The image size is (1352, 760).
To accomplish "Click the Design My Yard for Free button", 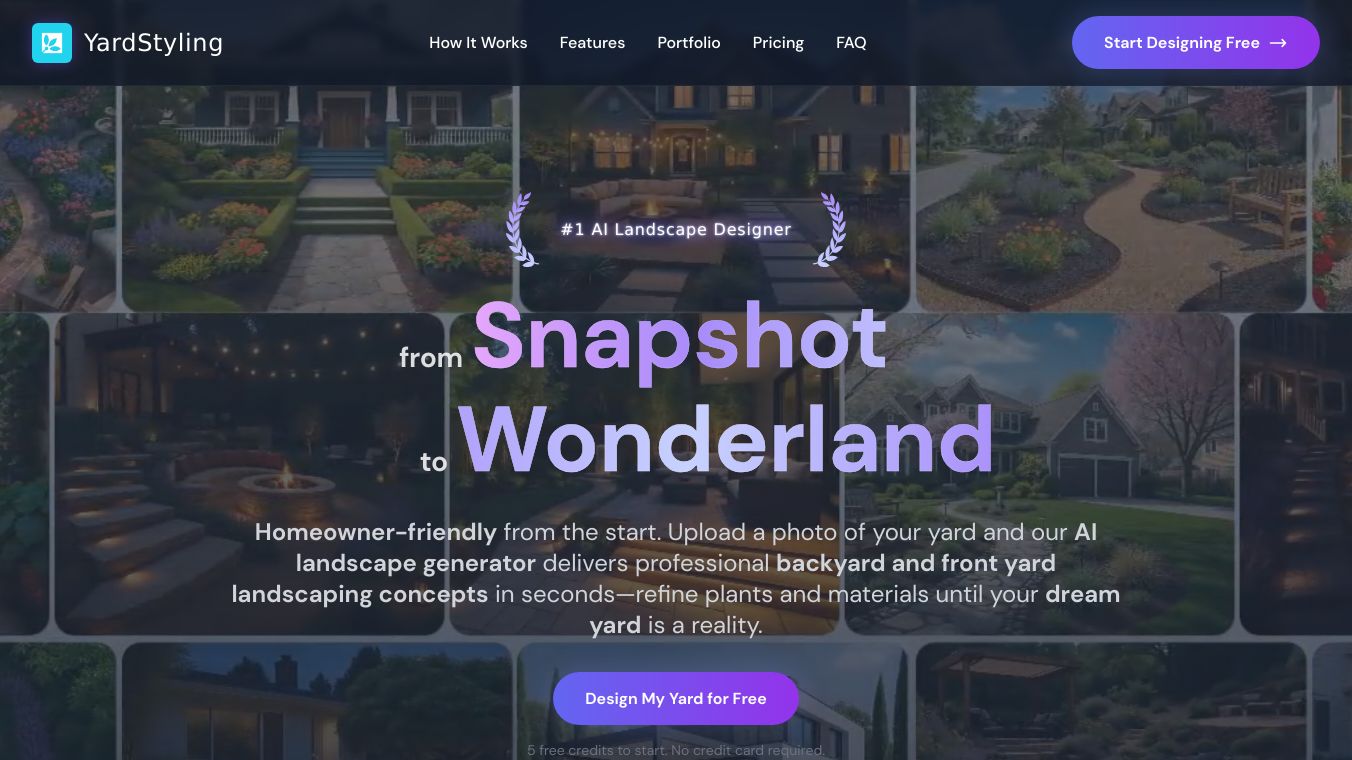I will click(676, 698).
